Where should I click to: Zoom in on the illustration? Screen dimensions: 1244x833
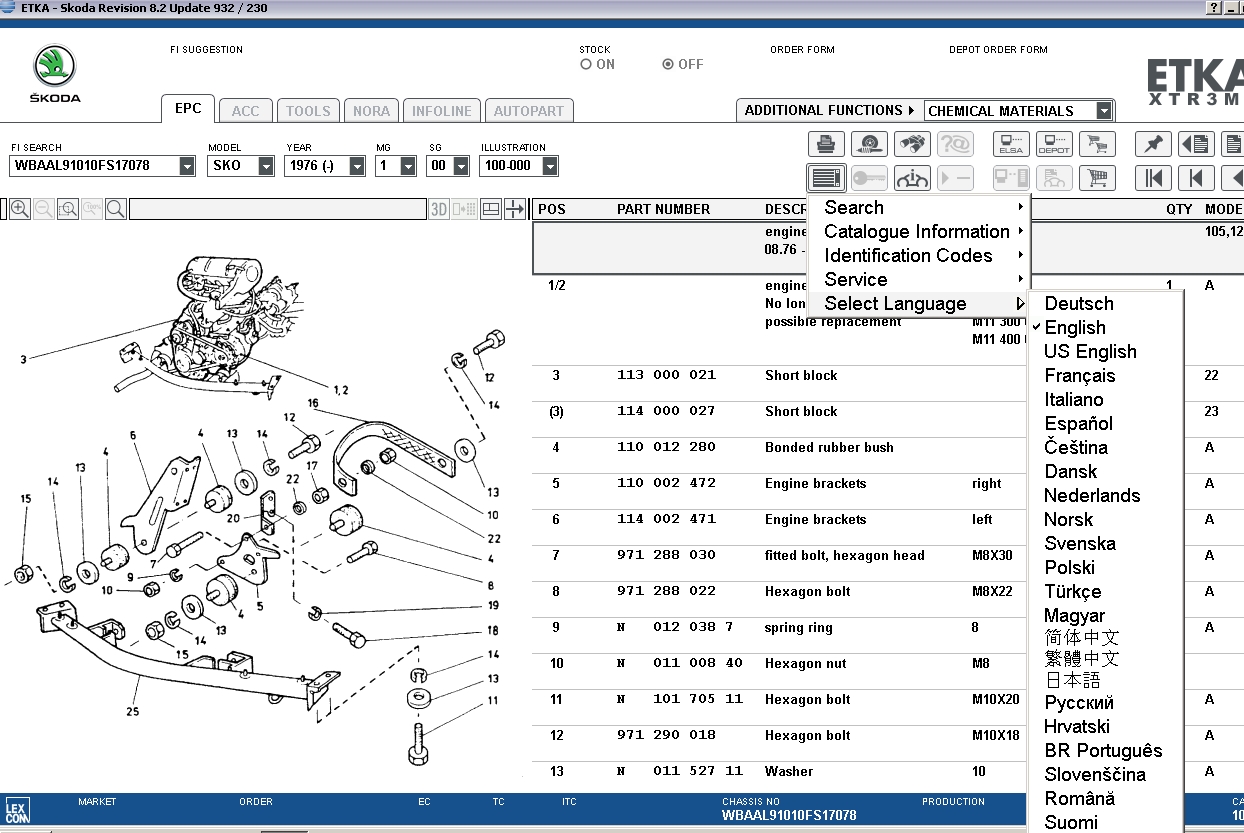pos(20,209)
